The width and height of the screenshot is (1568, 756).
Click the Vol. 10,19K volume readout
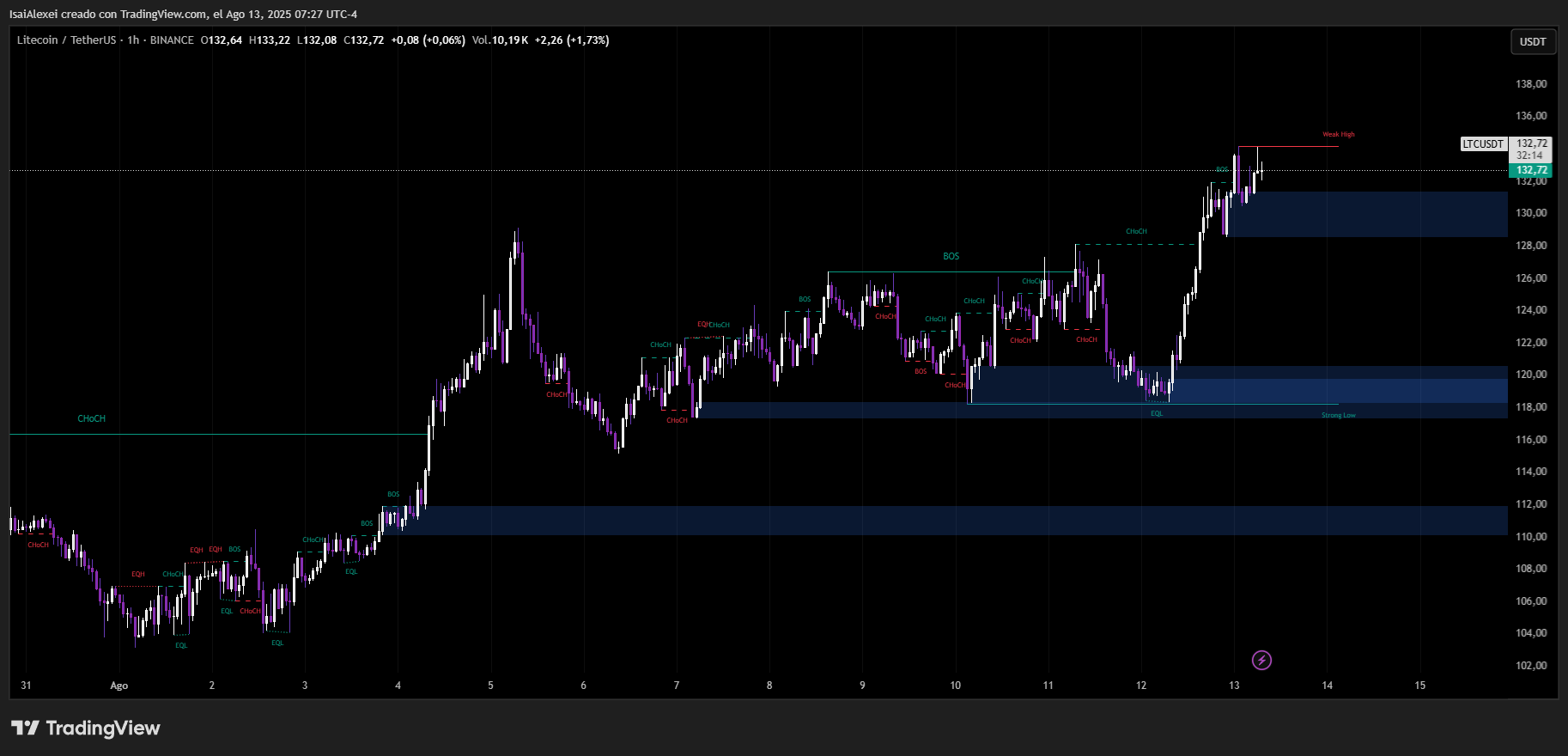(x=500, y=40)
